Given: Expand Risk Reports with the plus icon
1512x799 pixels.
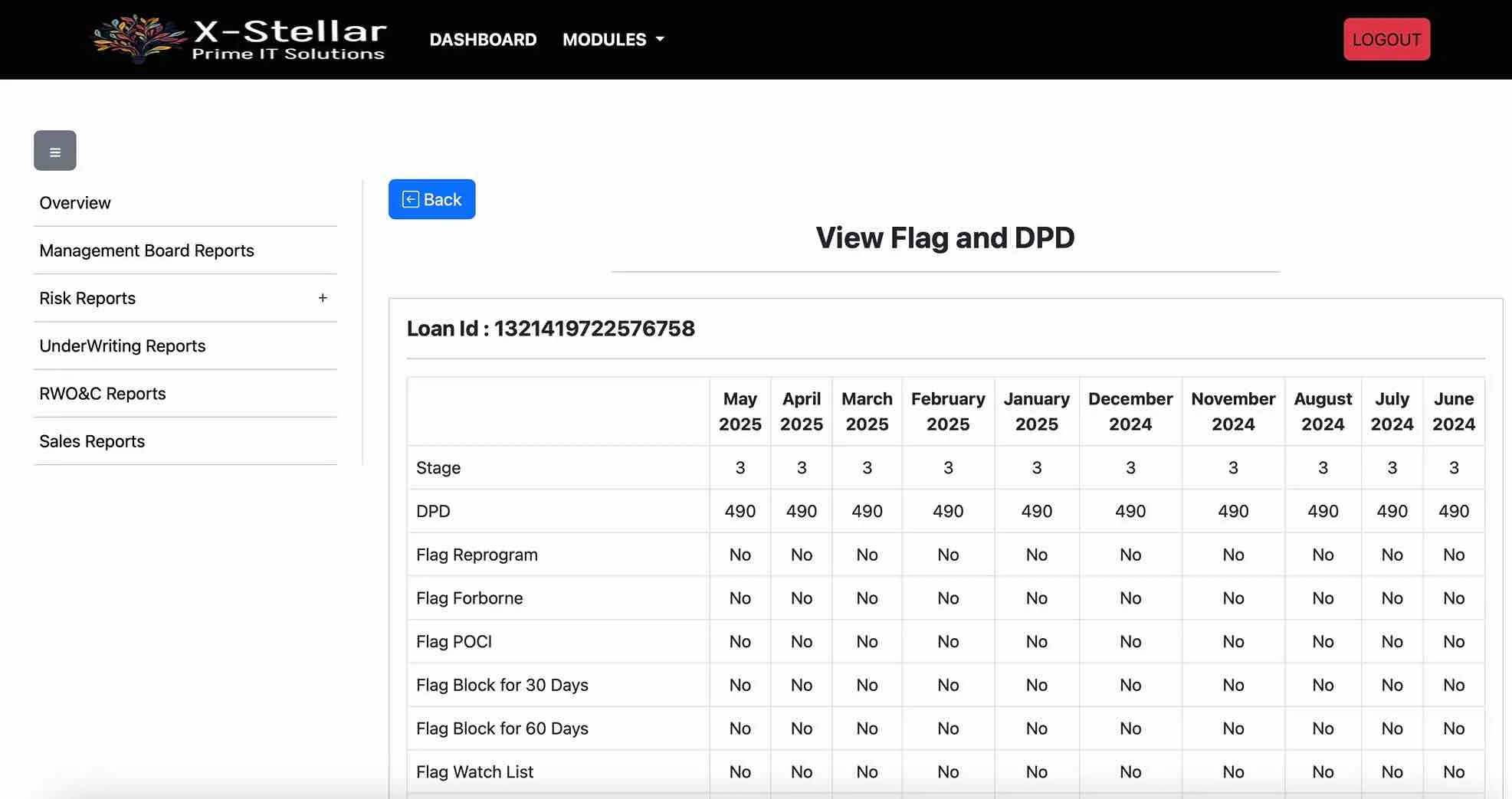Looking at the screenshot, I should point(323,298).
